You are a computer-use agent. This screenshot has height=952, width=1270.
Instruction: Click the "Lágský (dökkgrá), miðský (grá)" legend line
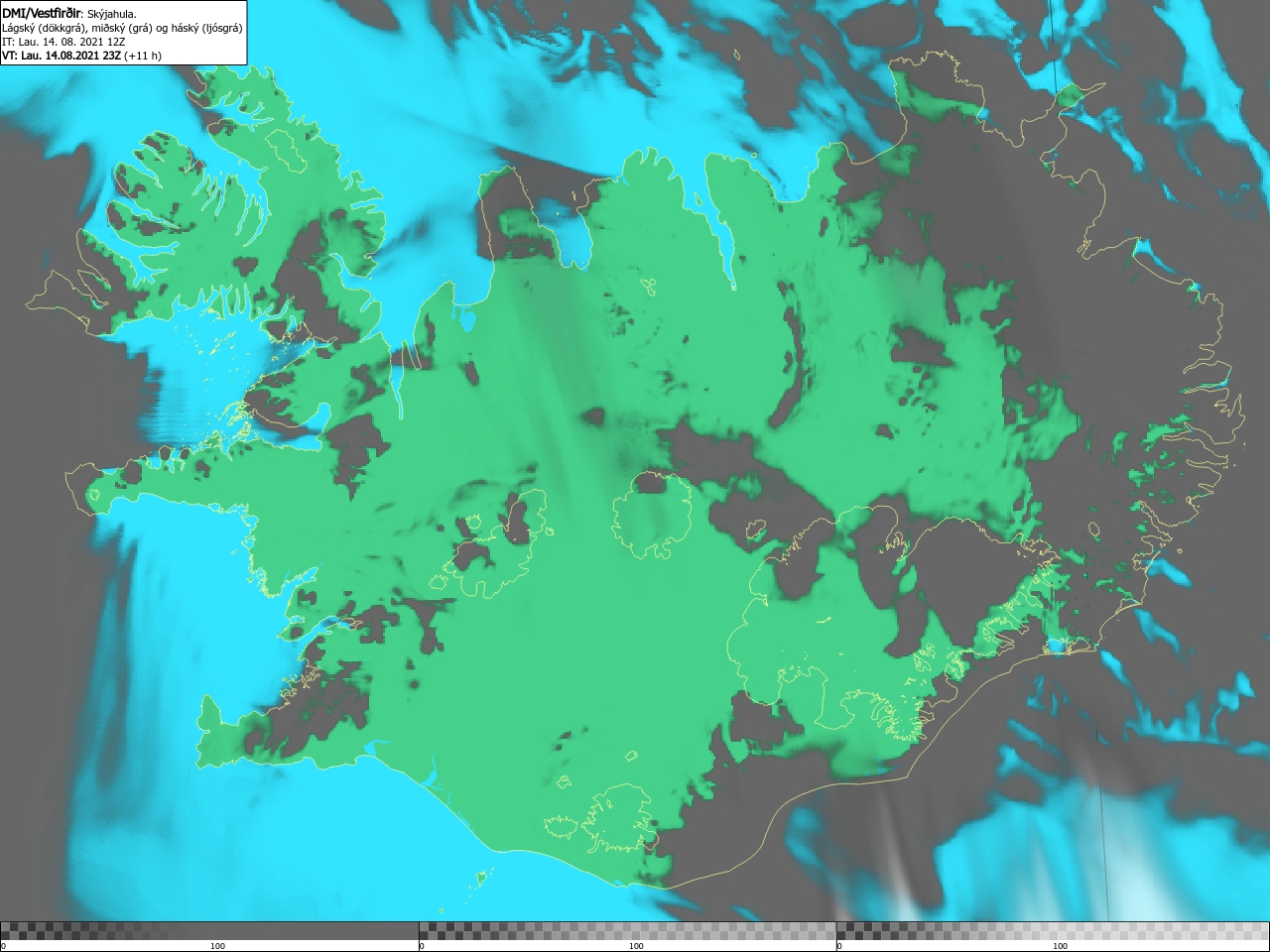coord(122,28)
